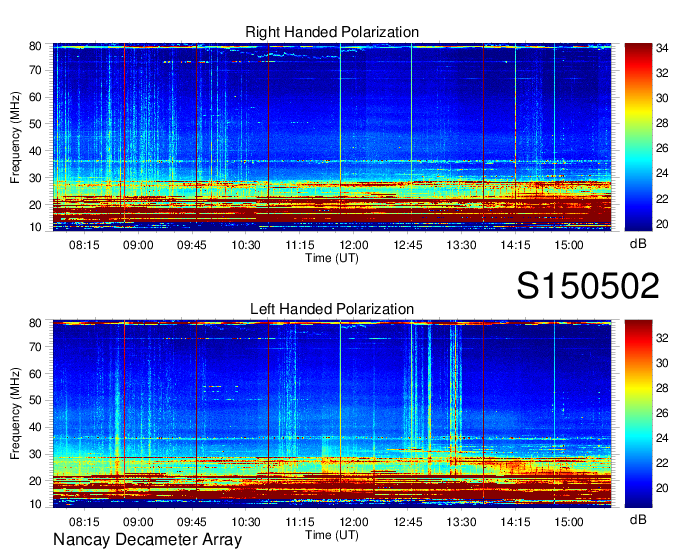This screenshot has height=552, width=680.
Task: Click the dB unit label under bottom color bar
Action: [638, 519]
